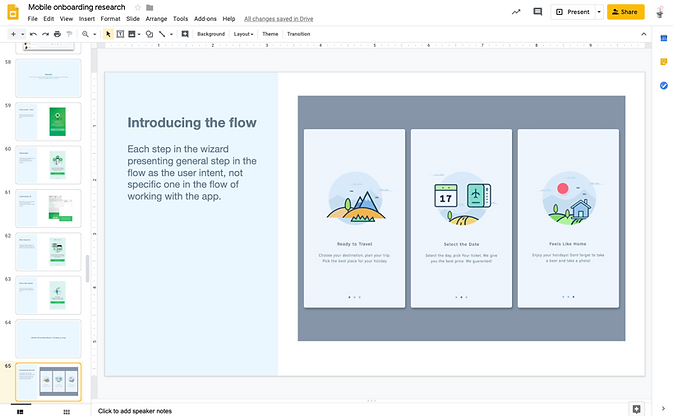Click the Theme button

(270, 34)
